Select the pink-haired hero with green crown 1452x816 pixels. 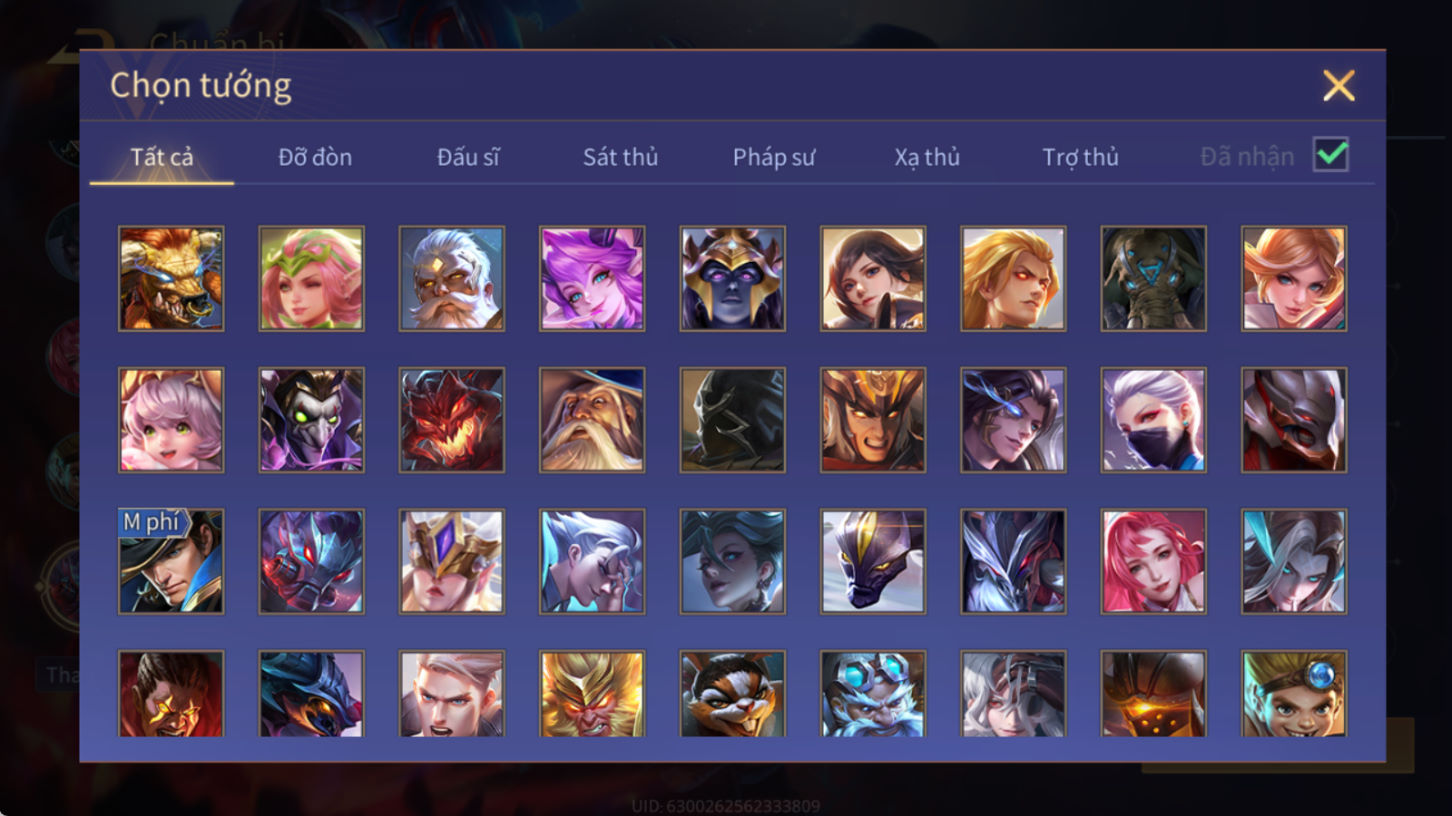click(311, 278)
